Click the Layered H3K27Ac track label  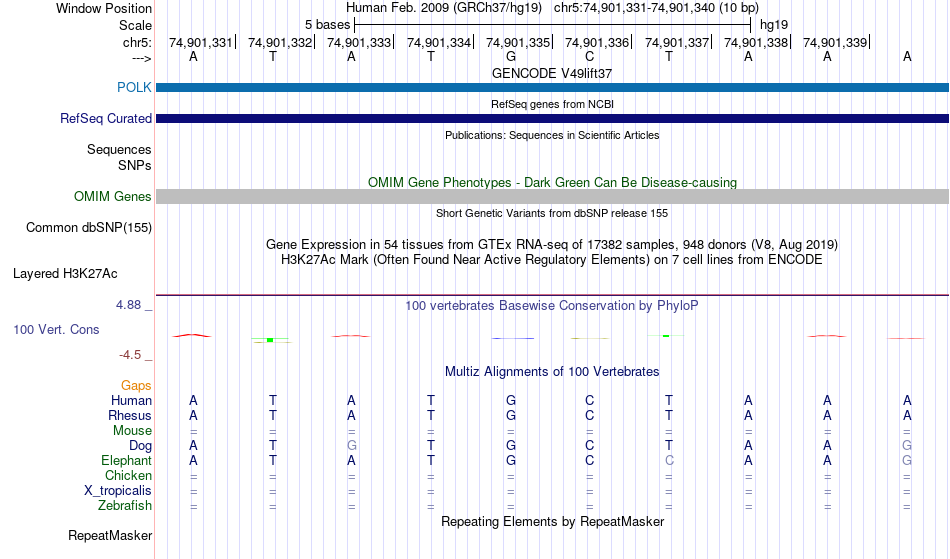65,274
